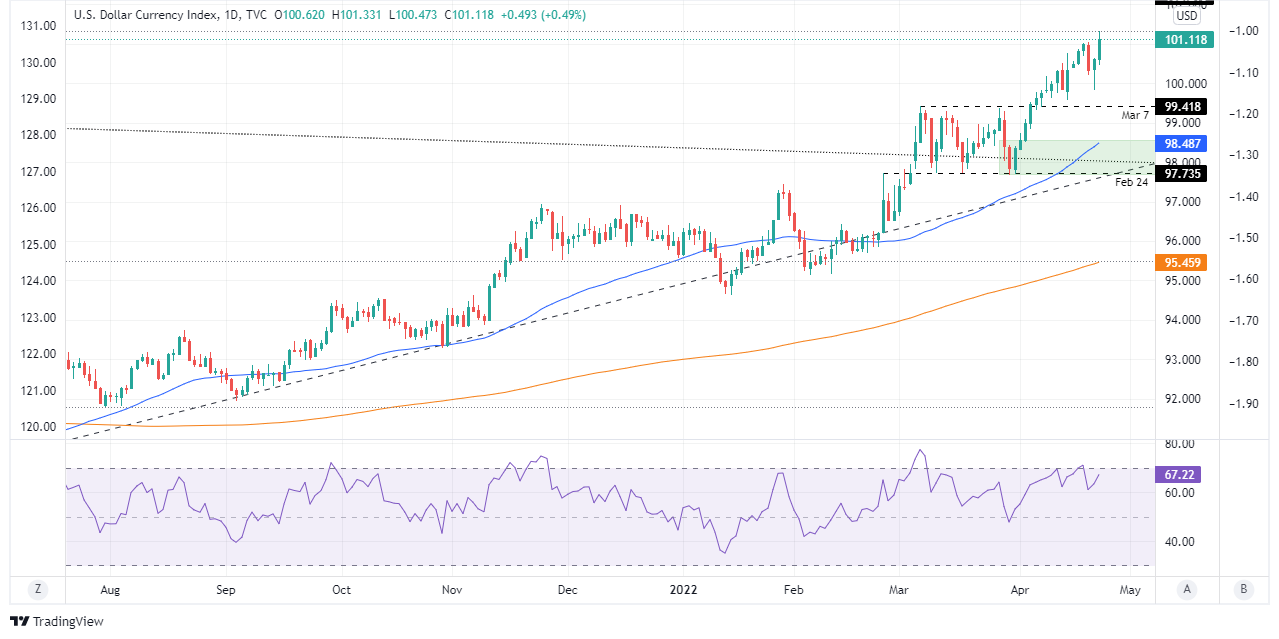This screenshot has height=639, width=1279.
Task: Toggle the B scale button
Action: (x=1243, y=590)
